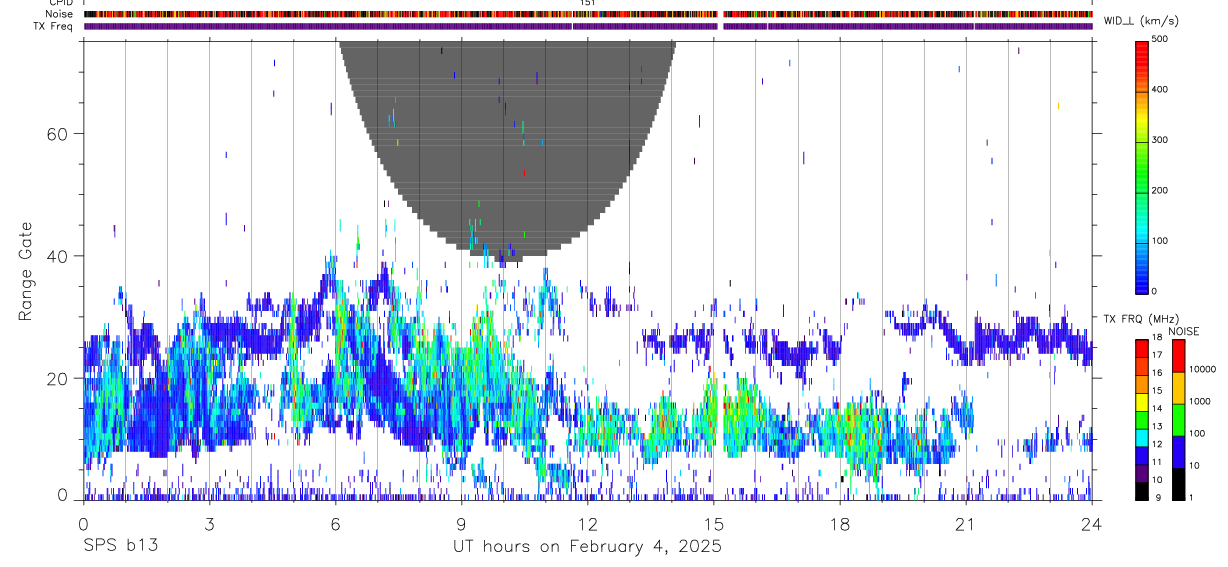Click the yellow 14–15 MHz segment of TX FRQ colorbar
Viewport: 1228px width, 567px height.
[1142, 400]
